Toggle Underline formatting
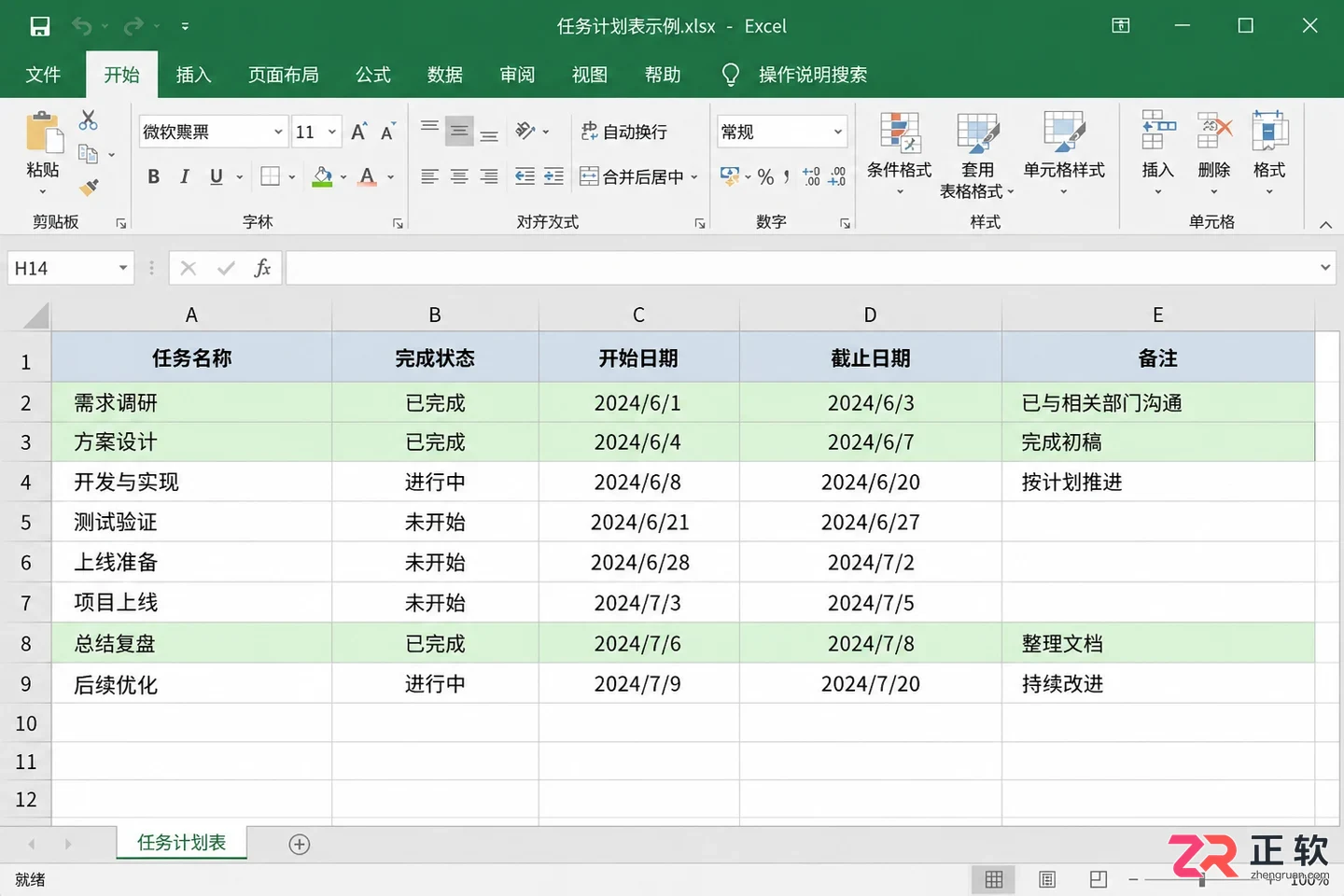This screenshot has height=896, width=1344. (x=217, y=176)
